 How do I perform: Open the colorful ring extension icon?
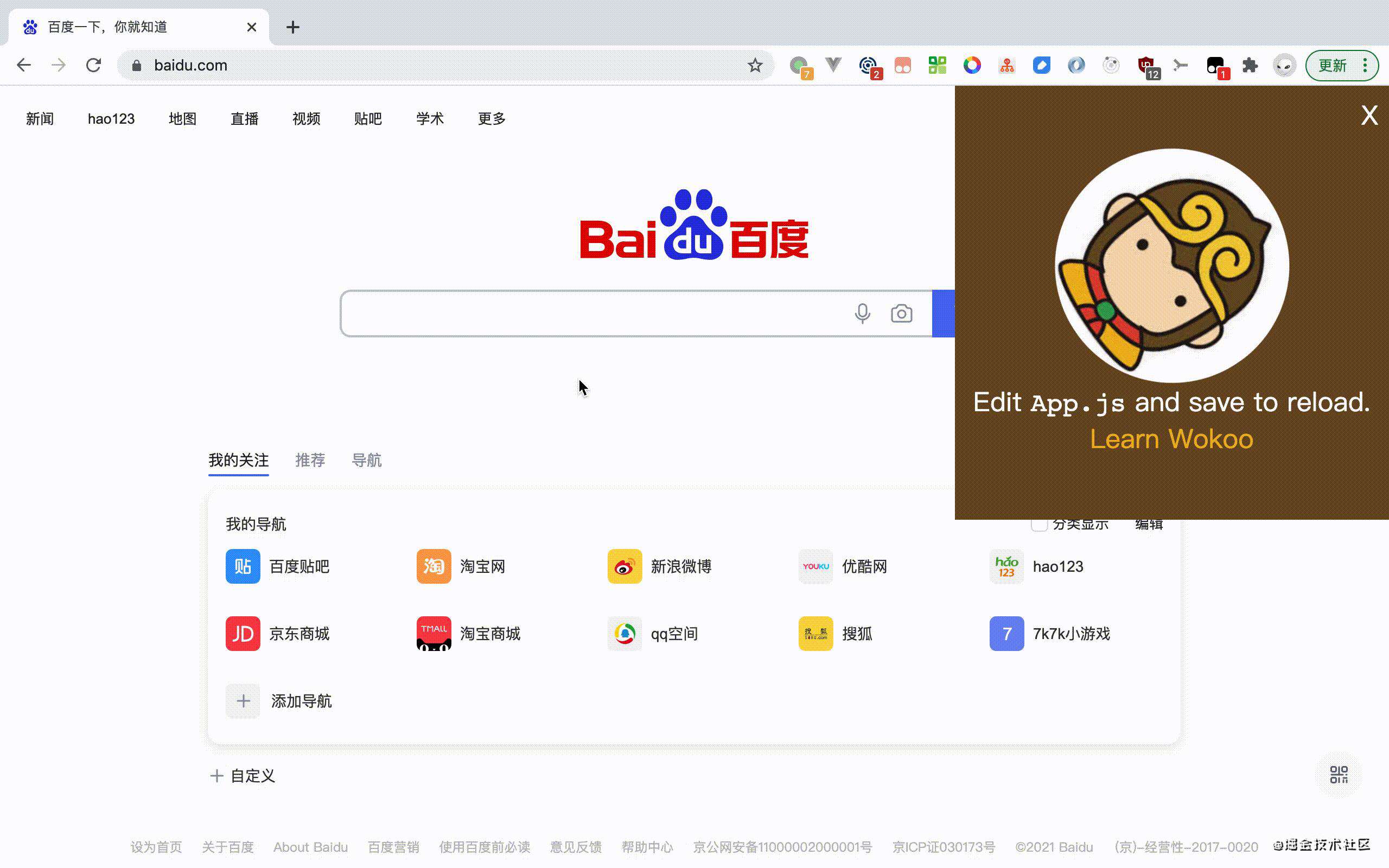pyautogui.click(x=972, y=65)
